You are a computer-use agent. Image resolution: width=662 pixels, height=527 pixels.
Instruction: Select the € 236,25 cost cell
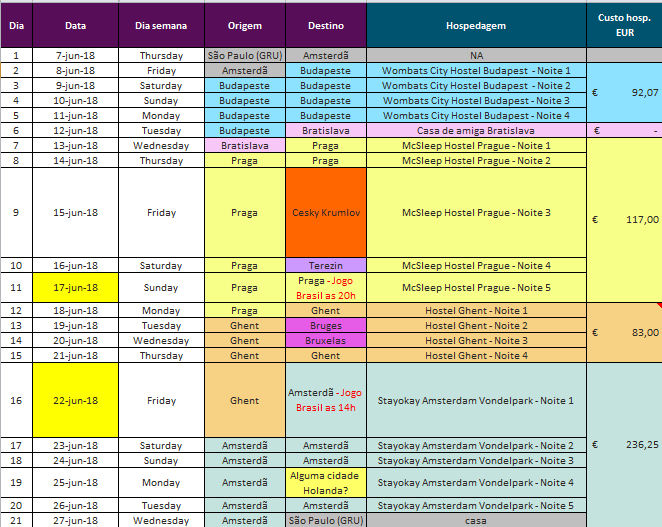[624, 445]
